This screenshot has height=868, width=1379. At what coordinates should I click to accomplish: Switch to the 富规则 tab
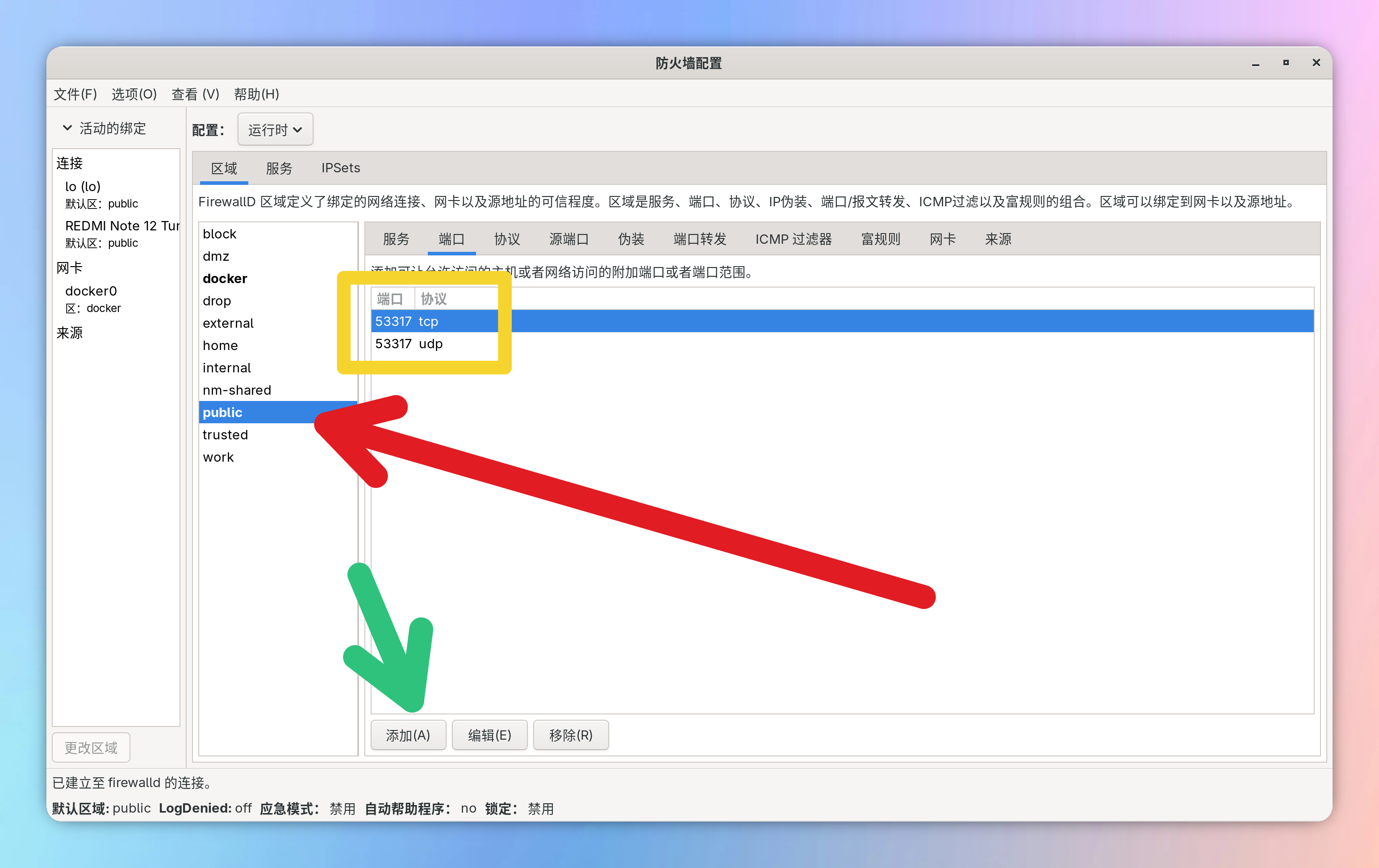[x=880, y=239]
